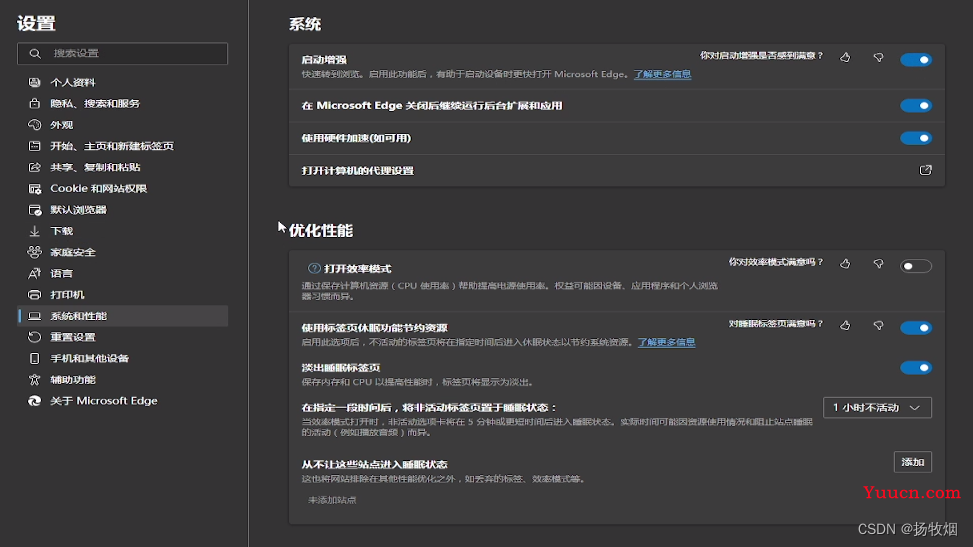Open 辅助功能 settings page
The height and width of the screenshot is (547, 973).
click(x=123, y=379)
